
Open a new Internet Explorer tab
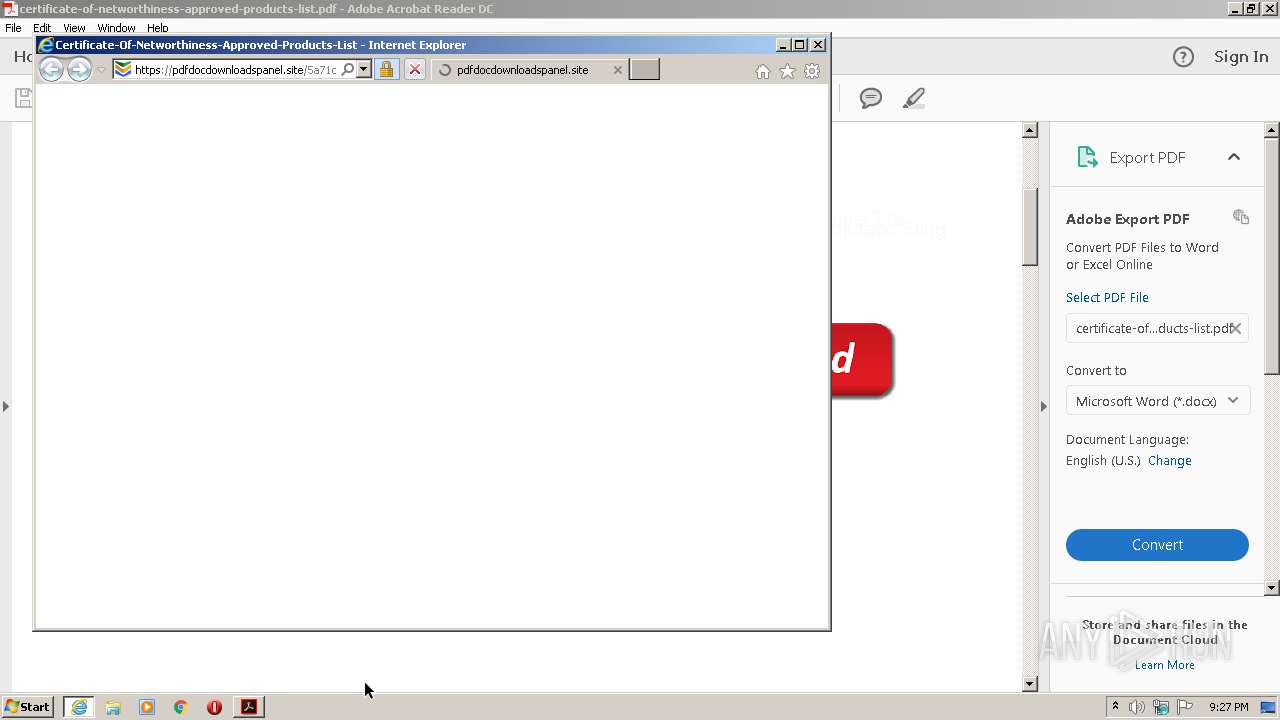644,69
